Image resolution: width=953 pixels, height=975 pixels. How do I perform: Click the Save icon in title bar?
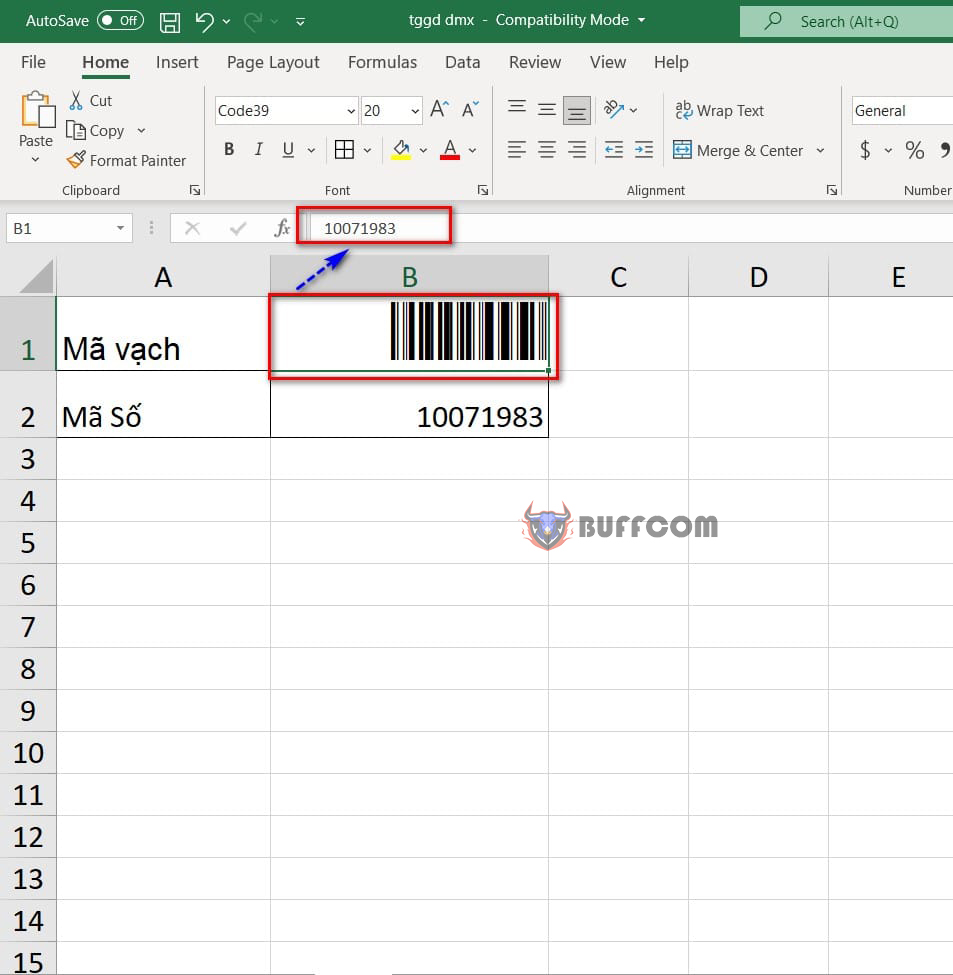170,22
